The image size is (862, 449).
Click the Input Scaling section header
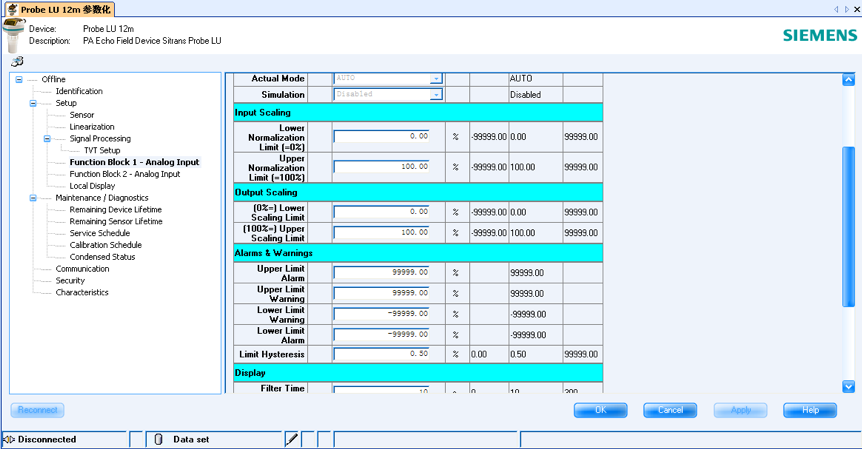click(x=418, y=113)
